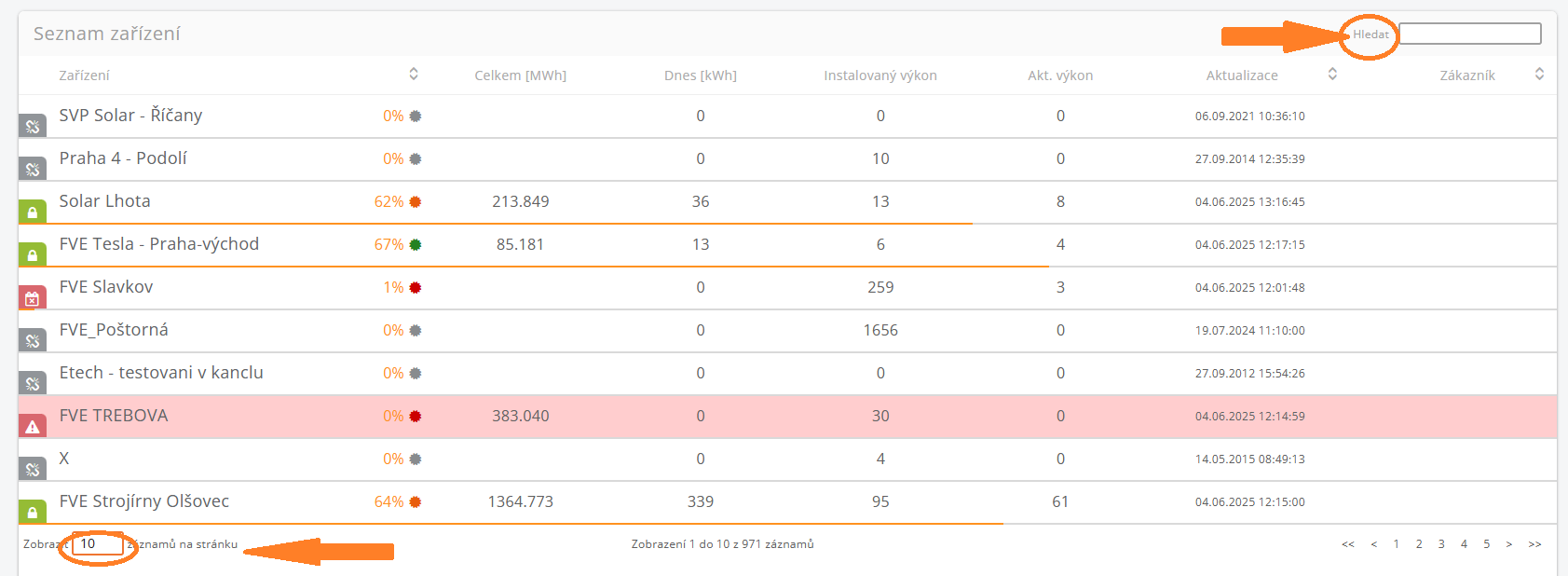Screen dimensions: 1568x576
Task: Sort the list by the Zařízení column
Action: click(x=414, y=75)
